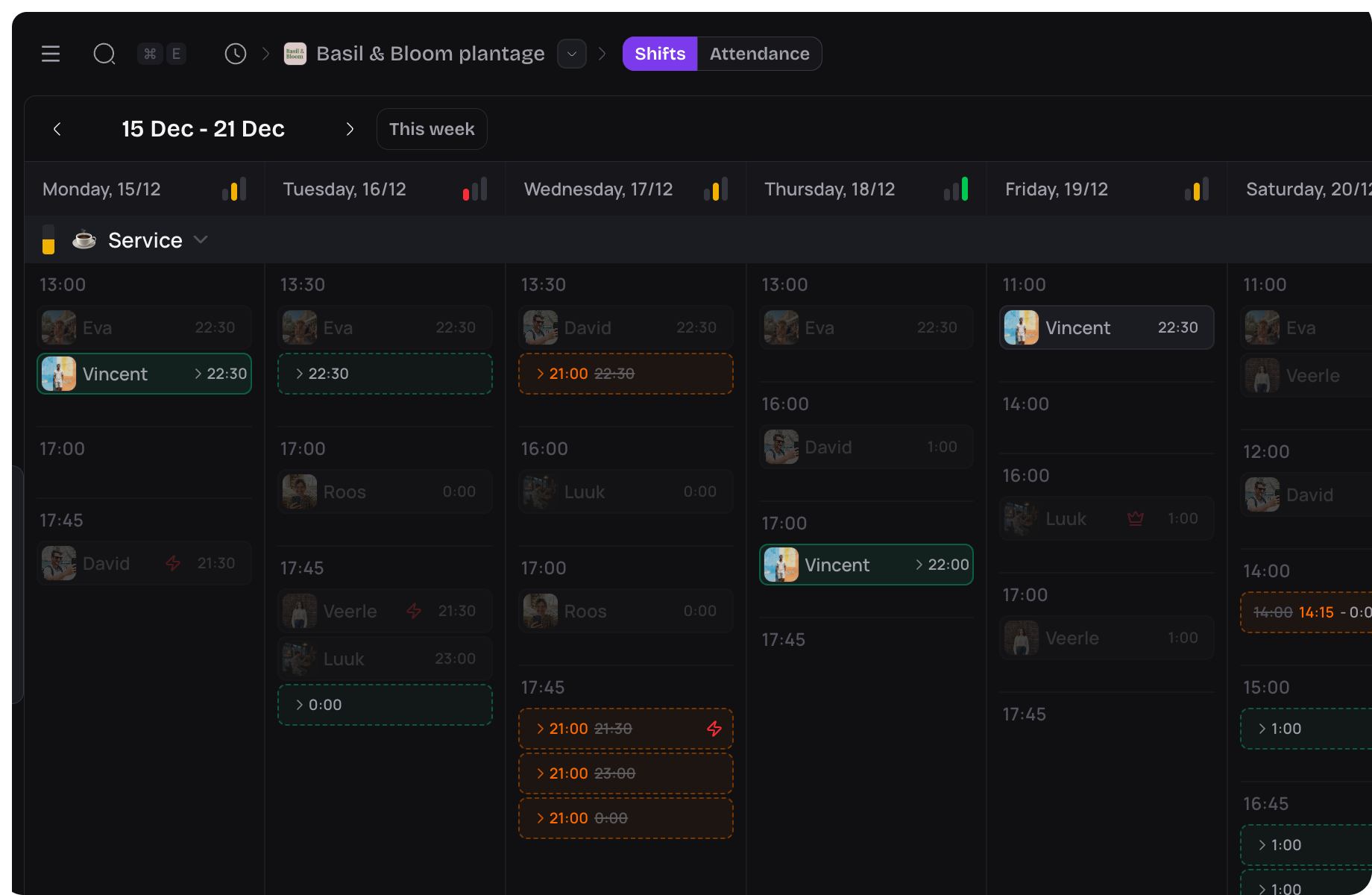Viewport: 1372px width, 895px height.
Task: Open Vincent's Thursday 17:00 shift
Action: (x=866, y=565)
